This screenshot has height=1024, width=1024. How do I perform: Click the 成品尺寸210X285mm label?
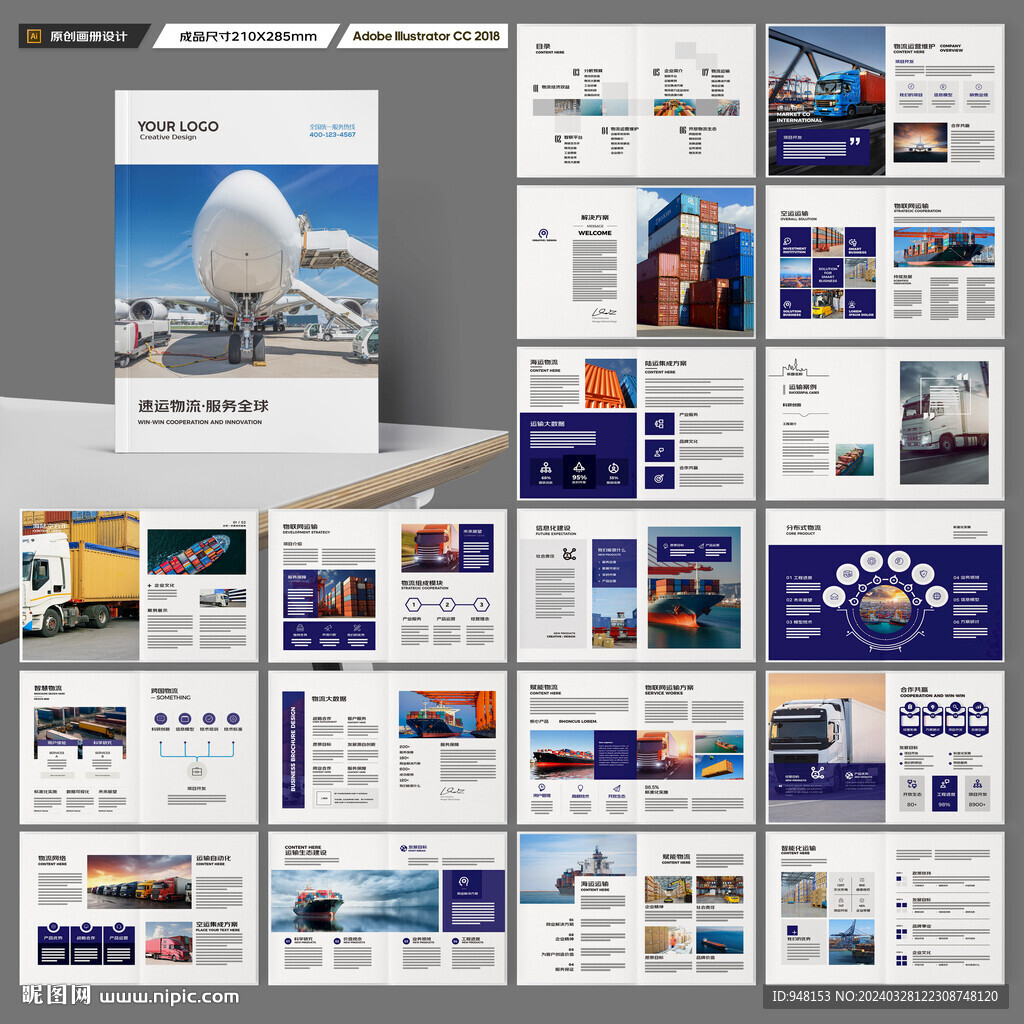point(248,37)
